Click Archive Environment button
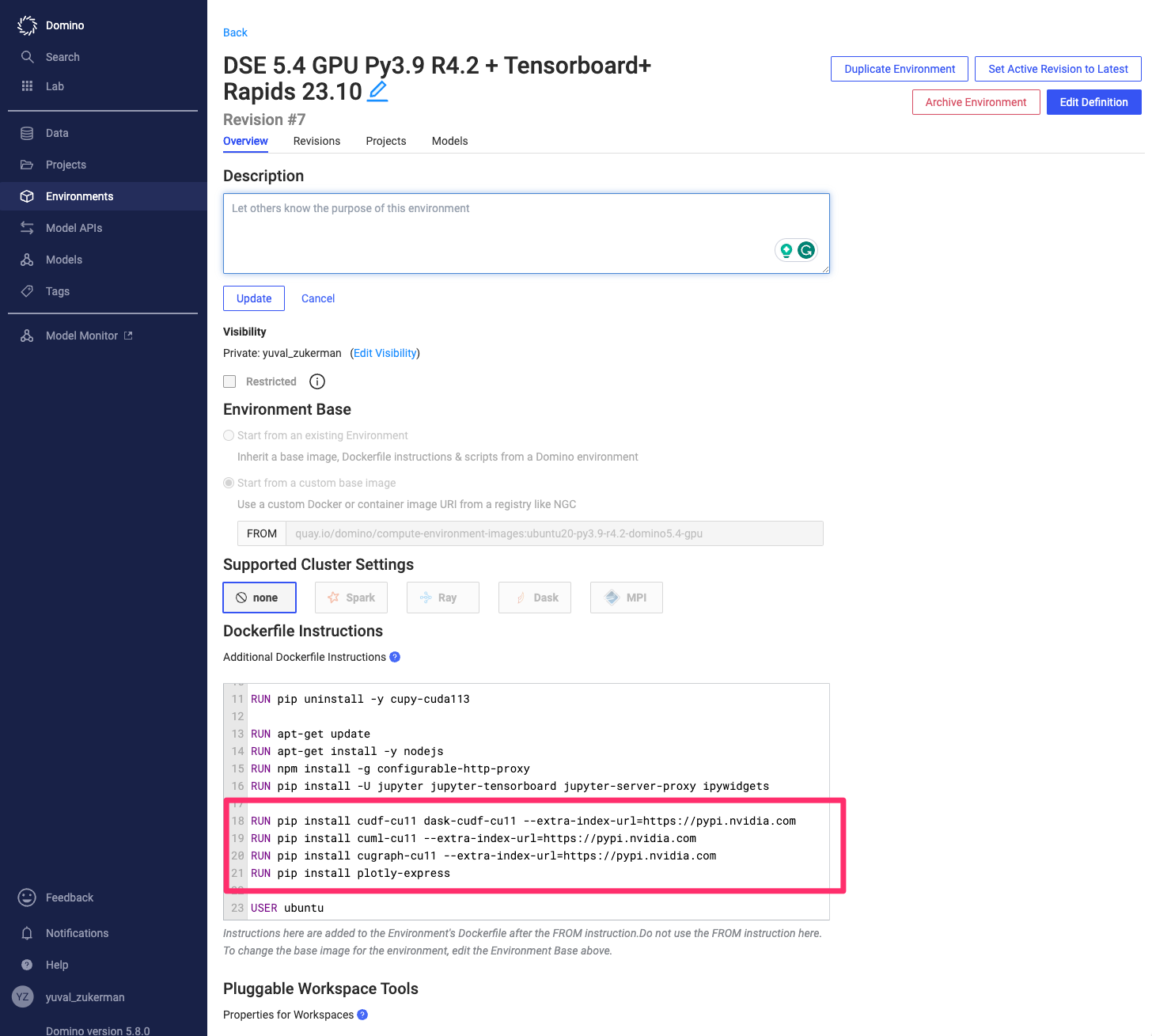This screenshot has height=1036, width=1152. [x=976, y=102]
